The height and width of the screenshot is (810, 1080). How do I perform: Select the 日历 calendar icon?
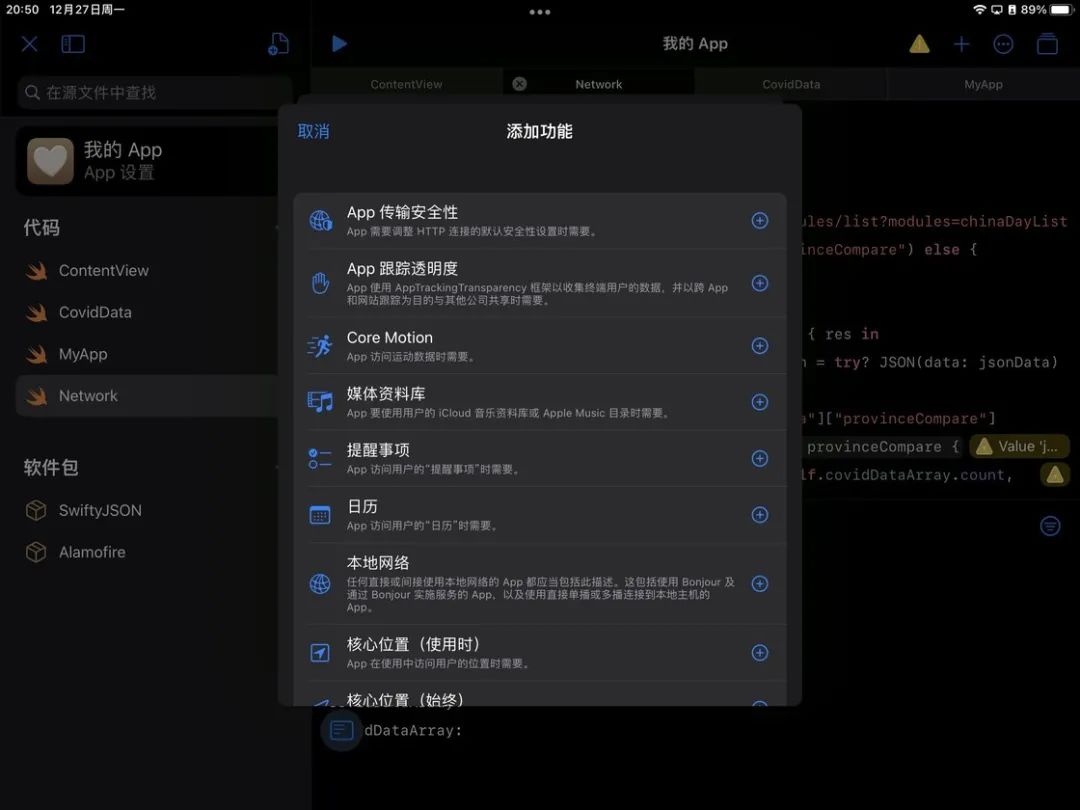320,515
